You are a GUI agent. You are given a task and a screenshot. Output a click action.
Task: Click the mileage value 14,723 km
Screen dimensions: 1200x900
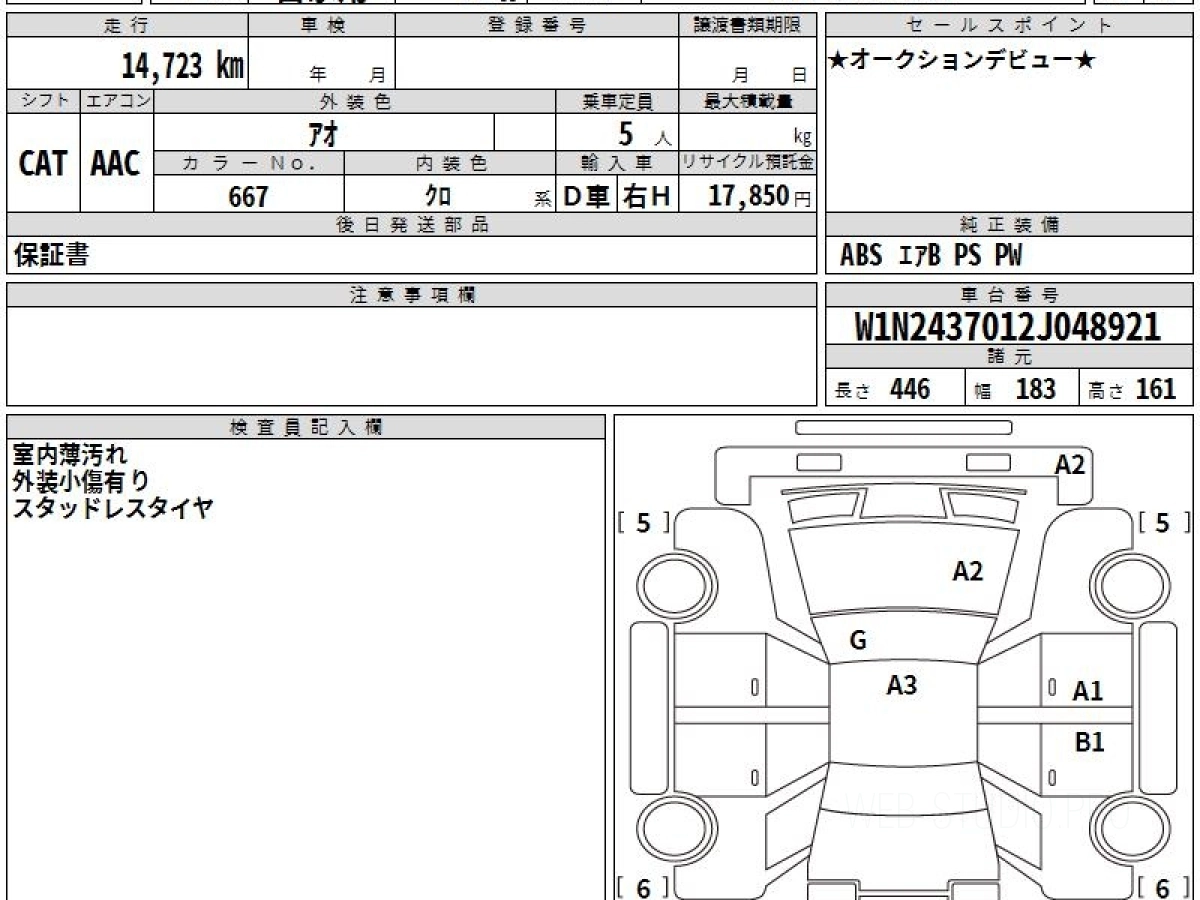(183, 66)
